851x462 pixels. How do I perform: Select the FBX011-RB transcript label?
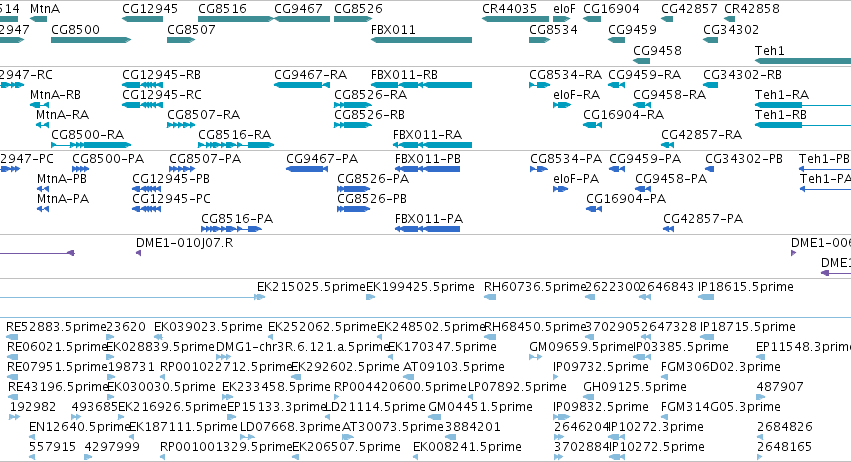pos(404,74)
